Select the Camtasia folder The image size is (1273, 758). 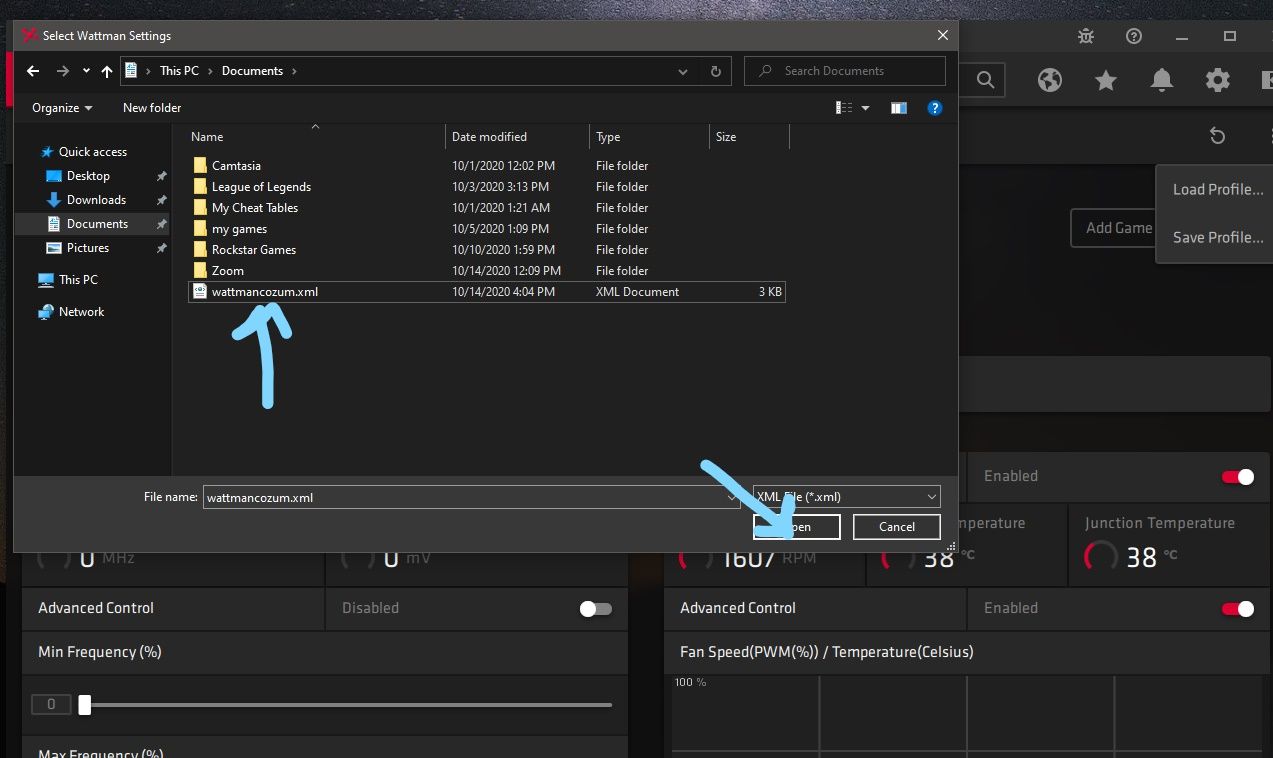pyautogui.click(x=236, y=166)
